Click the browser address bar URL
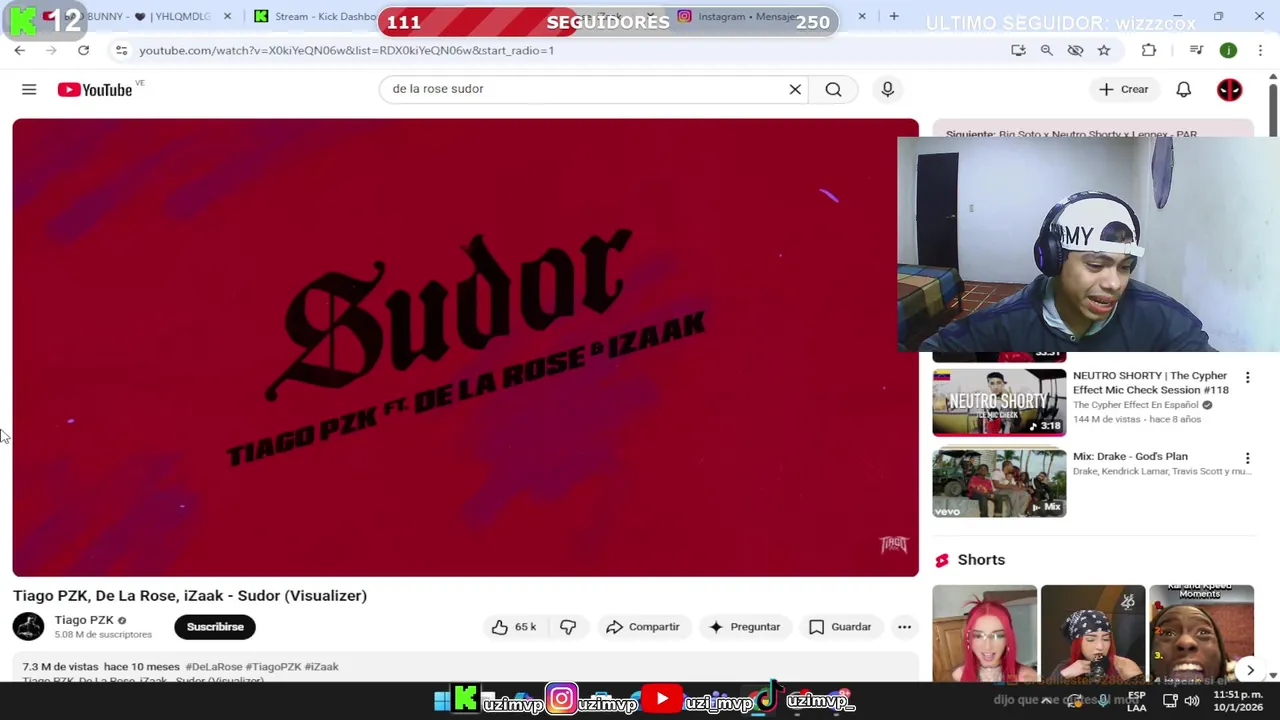1280x720 pixels. (x=346, y=50)
